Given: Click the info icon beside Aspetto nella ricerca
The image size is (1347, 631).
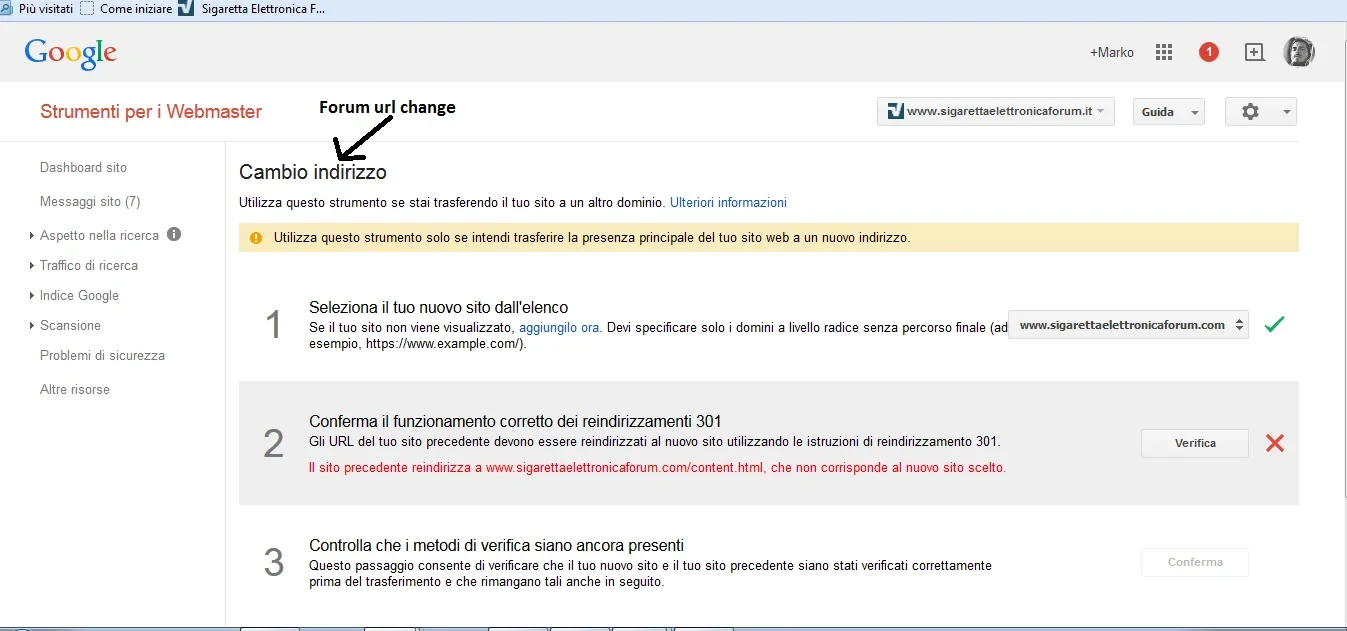Looking at the screenshot, I should 174,234.
